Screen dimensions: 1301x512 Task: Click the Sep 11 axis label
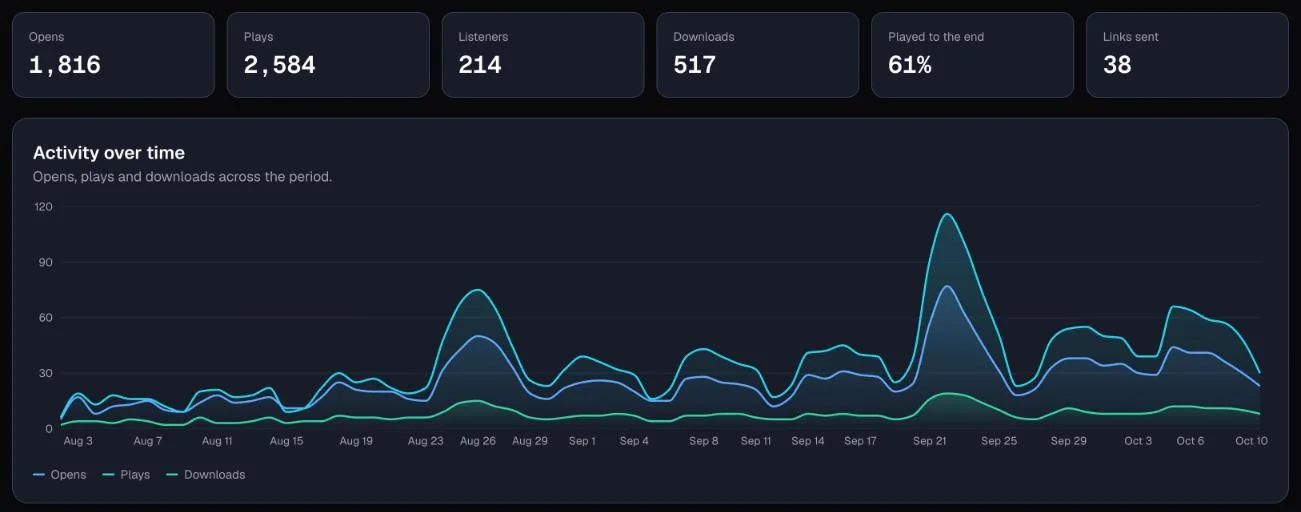756,441
